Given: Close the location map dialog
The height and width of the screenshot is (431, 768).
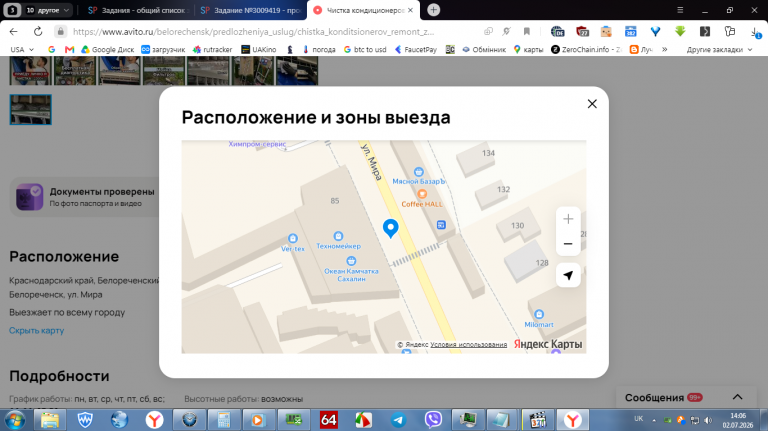Looking at the screenshot, I should pos(592,104).
